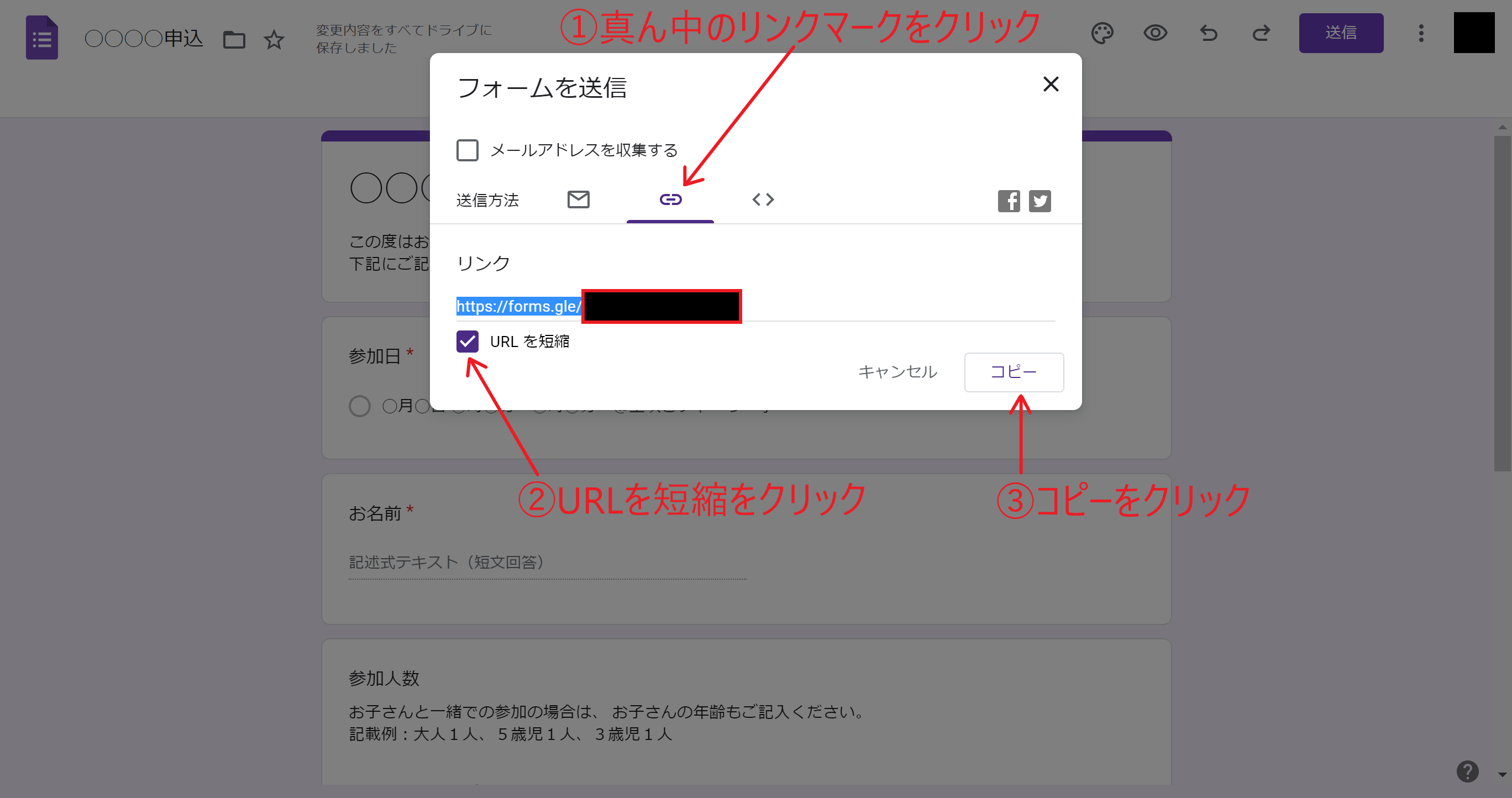Select the first 参加日 radio option
Viewport: 1512px width, 798px height.
359,406
